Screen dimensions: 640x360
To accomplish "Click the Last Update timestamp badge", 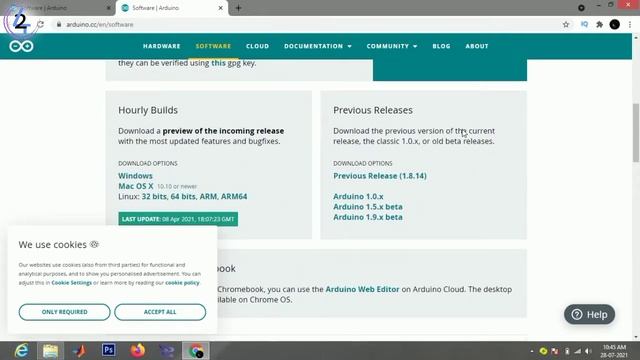I will point(178,219).
